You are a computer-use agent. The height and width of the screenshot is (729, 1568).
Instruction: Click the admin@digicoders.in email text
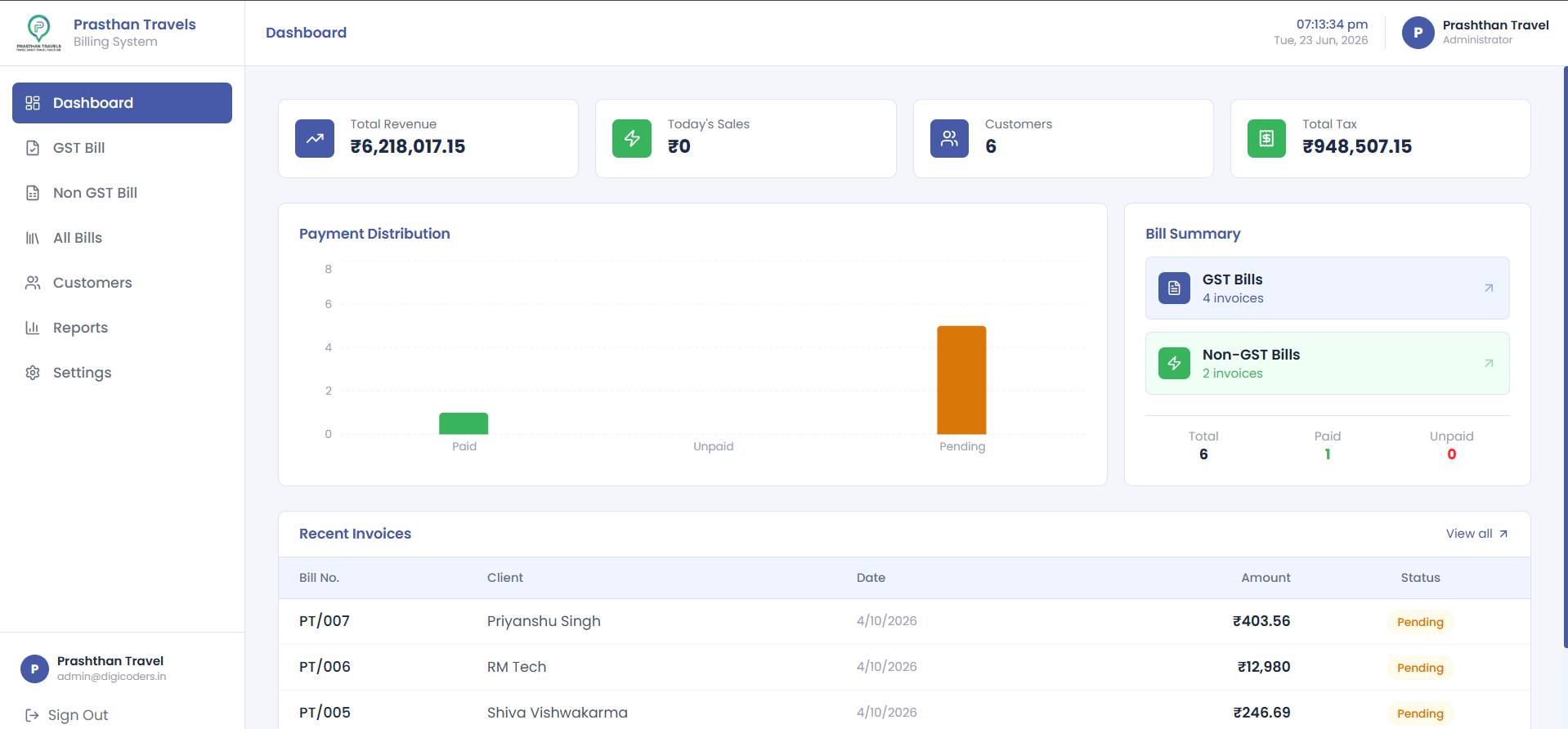[x=111, y=677]
